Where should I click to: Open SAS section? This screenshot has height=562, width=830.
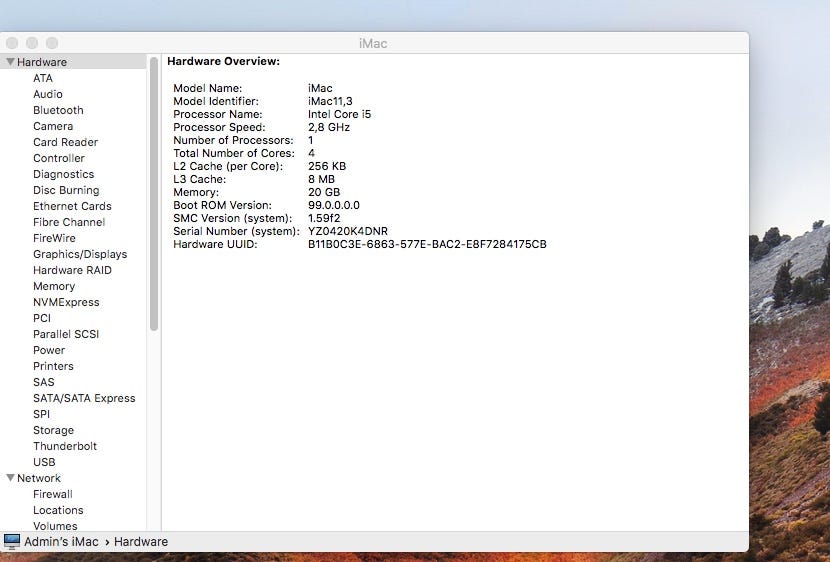pyautogui.click(x=43, y=382)
